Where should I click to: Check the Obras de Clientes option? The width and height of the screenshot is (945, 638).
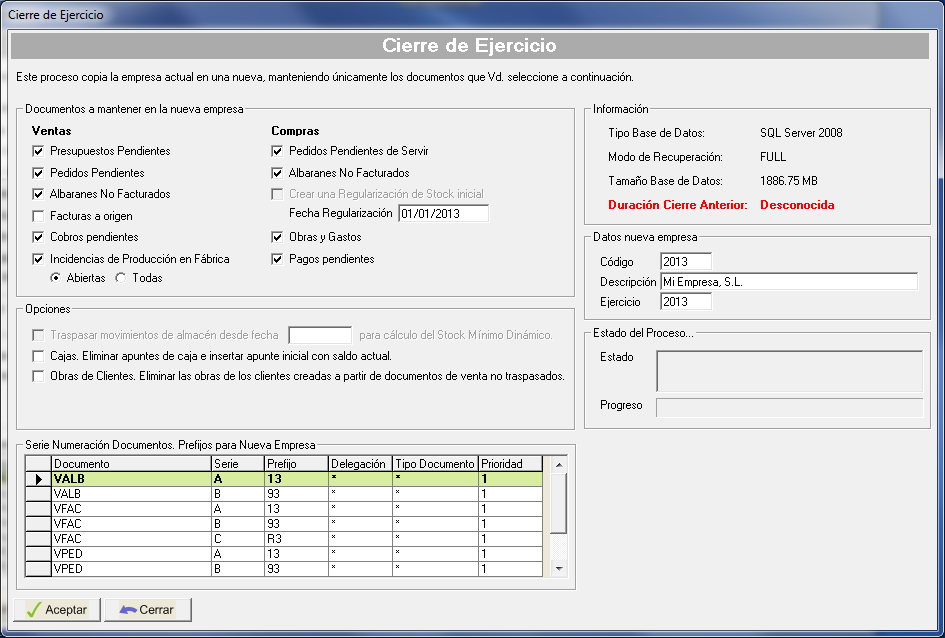pyautogui.click(x=39, y=377)
